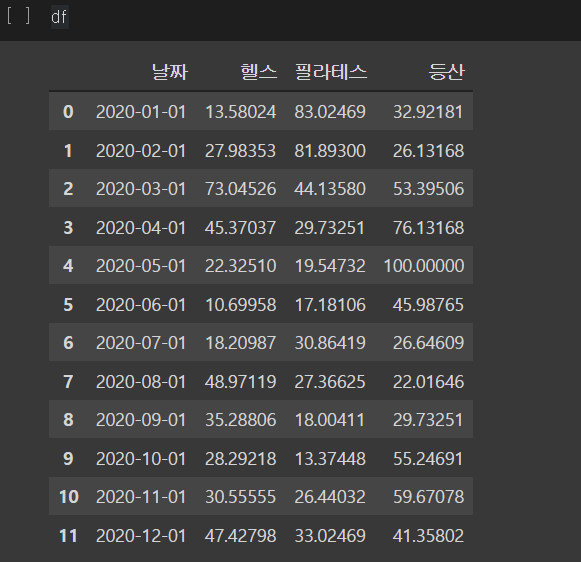Click row index 7
Image resolution: width=581 pixels, height=562 pixels.
point(68,382)
